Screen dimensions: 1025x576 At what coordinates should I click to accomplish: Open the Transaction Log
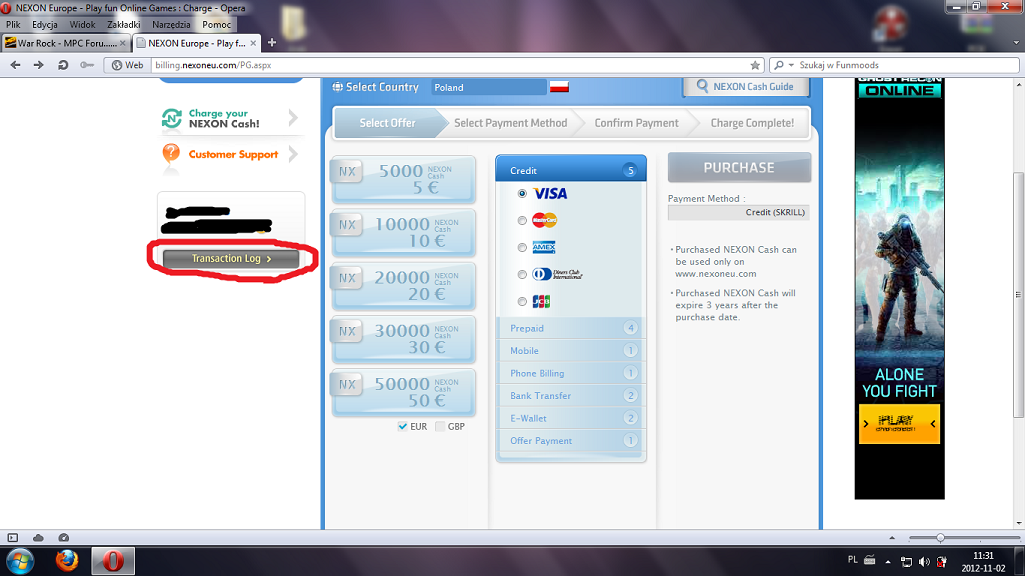click(231, 258)
